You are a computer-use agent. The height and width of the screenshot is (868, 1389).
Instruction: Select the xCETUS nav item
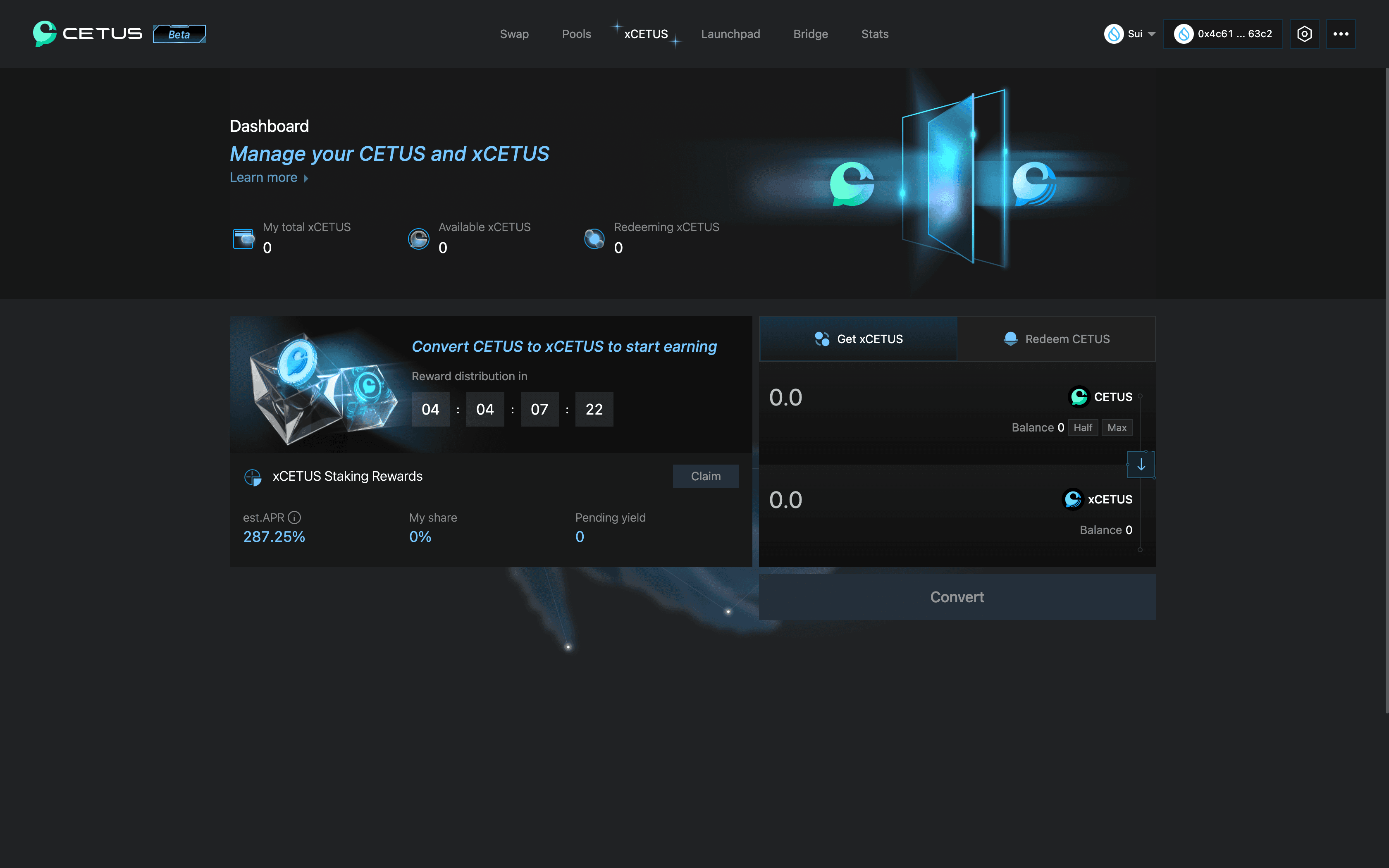coord(646,34)
